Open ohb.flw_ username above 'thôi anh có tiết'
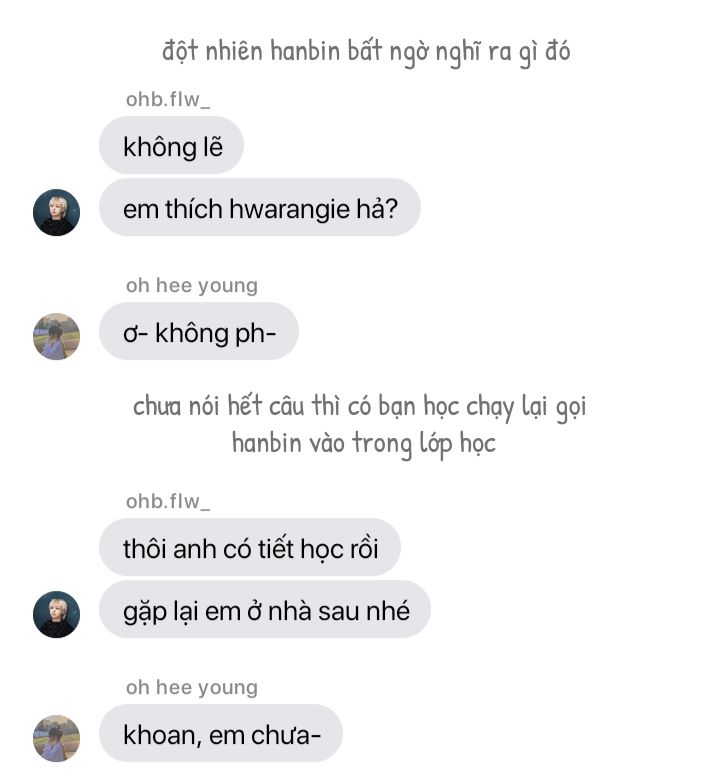 pyautogui.click(x=168, y=501)
